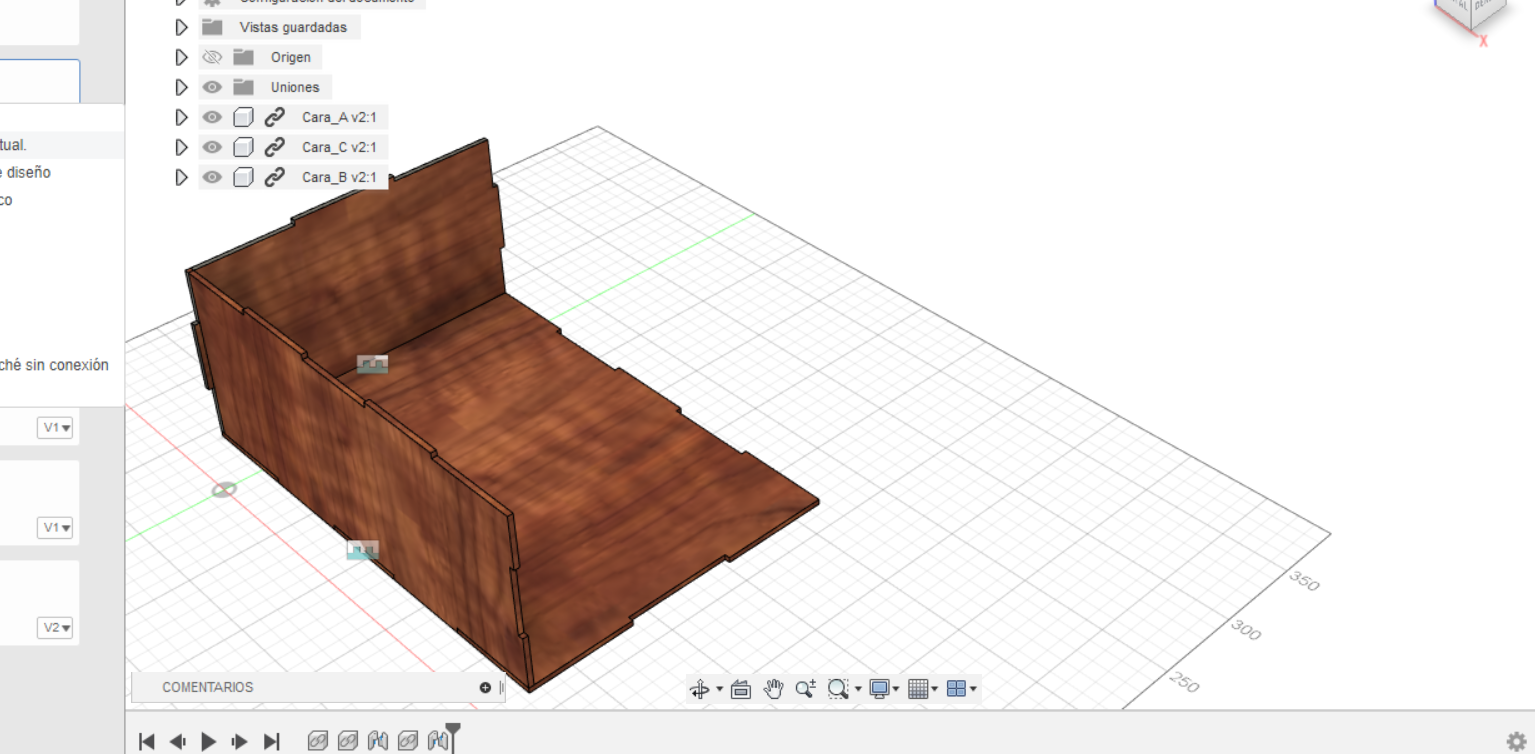The height and width of the screenshot is (754, 1535).
Task: Expand the Cara_A v2:1 component
Action: point(181,117)
